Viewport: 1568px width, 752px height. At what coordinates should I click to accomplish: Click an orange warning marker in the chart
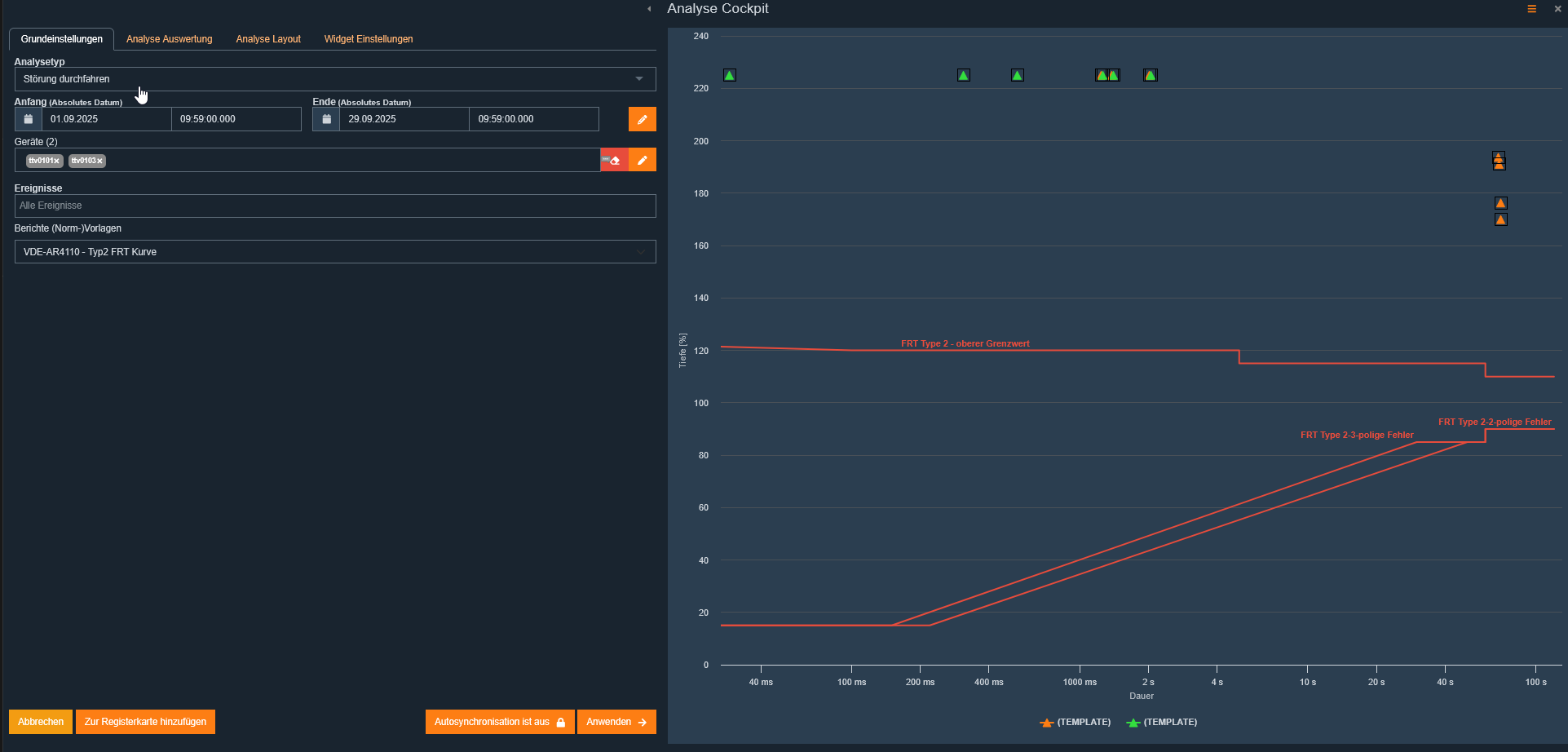(x=1501, y=202)
